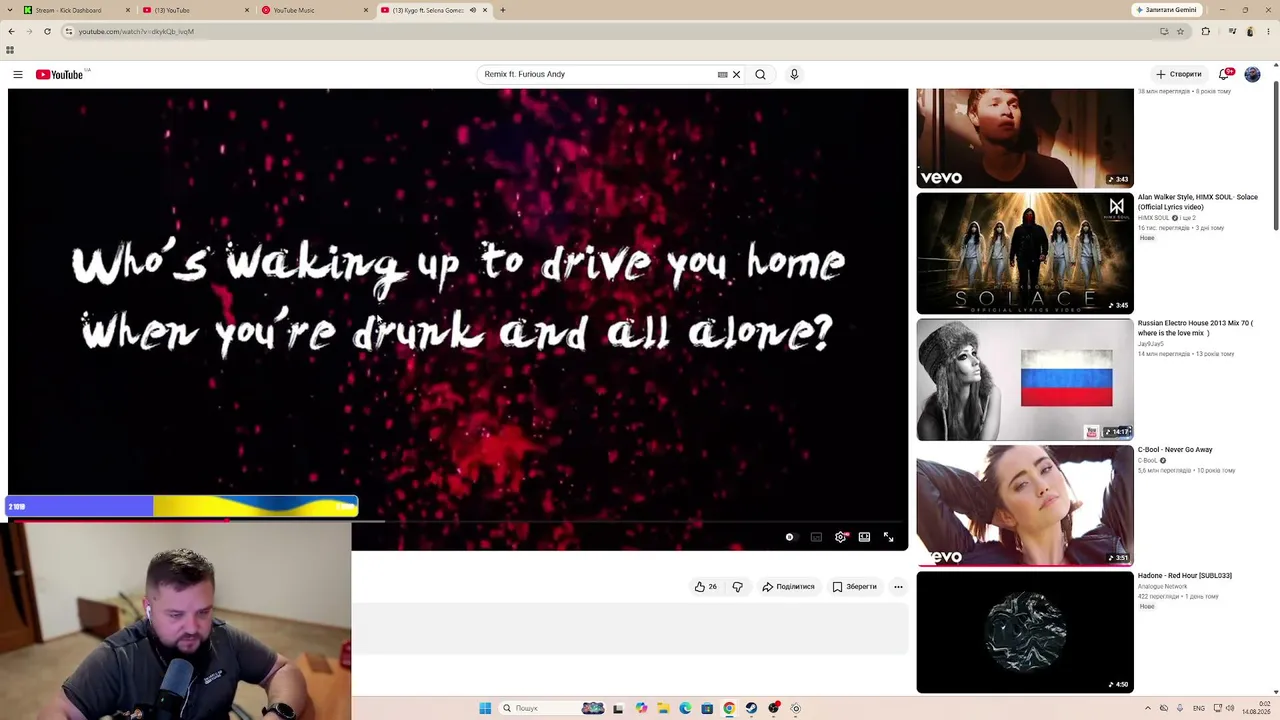This screenshot has width=1280, height=720.
Task: Open the Windows Start menu
Action: pos(485,708)
